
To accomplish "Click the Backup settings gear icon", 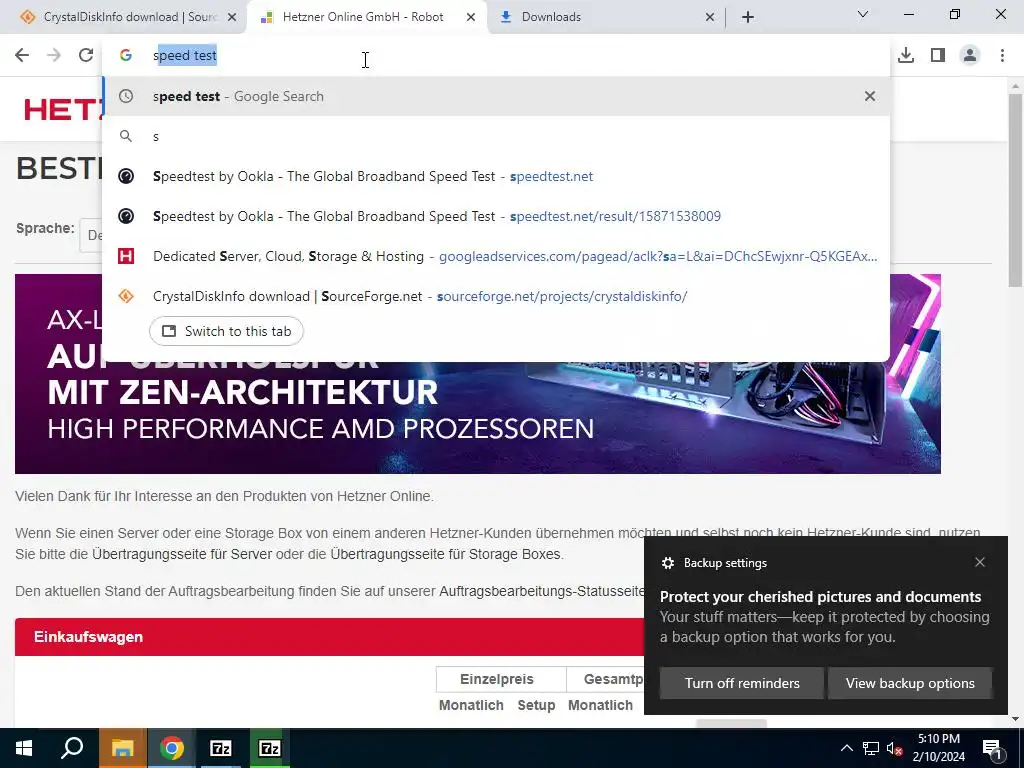I will (667, 563).
